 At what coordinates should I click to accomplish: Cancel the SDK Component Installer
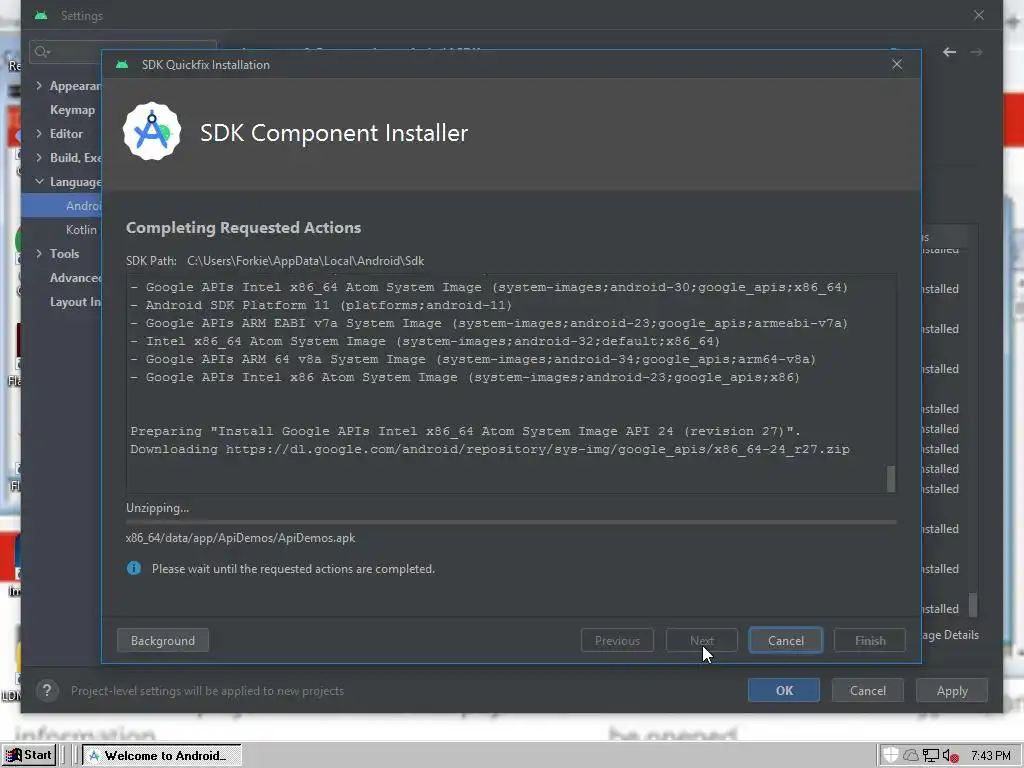click(x=786, y=641)
